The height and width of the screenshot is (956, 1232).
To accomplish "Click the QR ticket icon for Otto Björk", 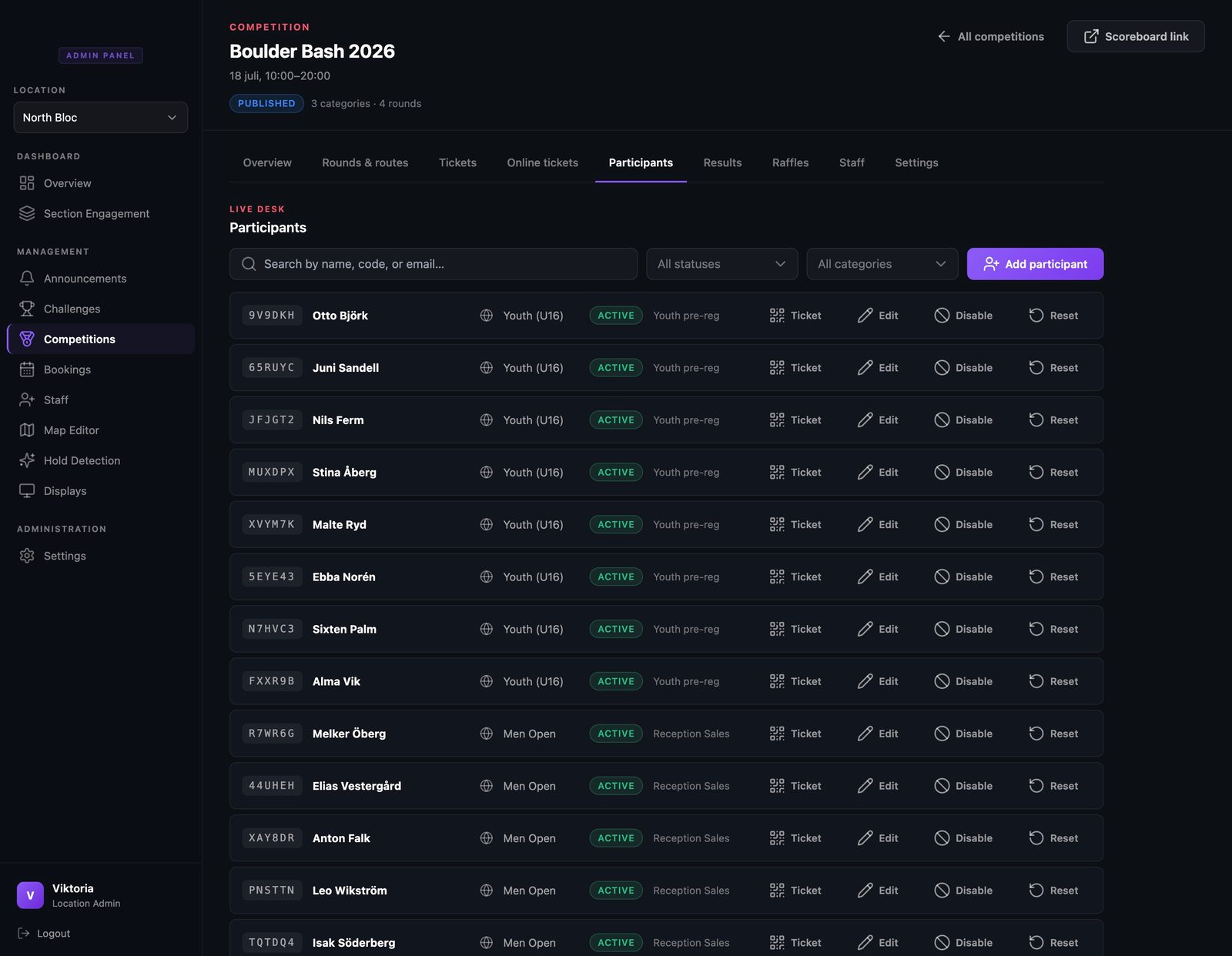I will coord(777,316).
